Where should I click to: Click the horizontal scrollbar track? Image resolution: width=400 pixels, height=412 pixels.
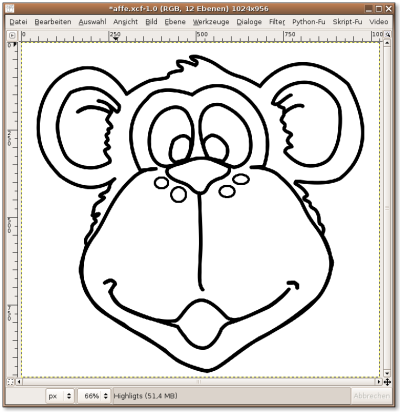(x=199, y=382)
